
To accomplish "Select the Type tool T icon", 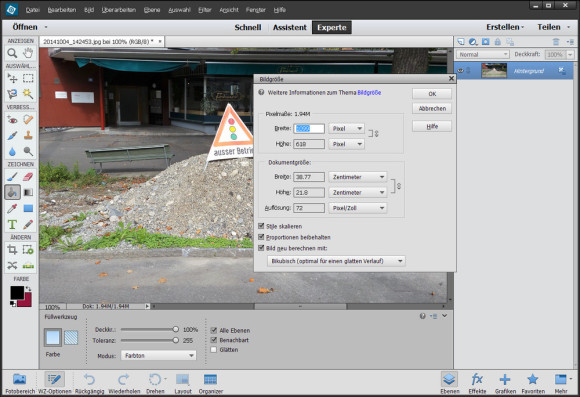I will click(12, 224).
